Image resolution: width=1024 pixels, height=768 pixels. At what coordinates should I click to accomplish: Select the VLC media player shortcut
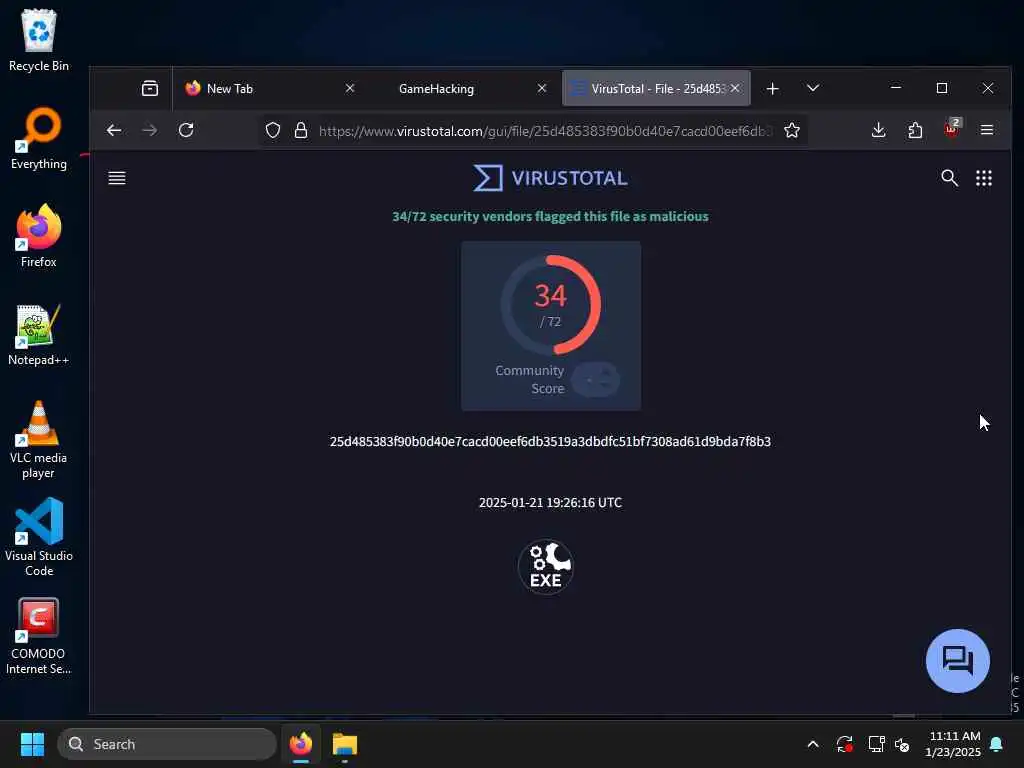click(39, 440)
